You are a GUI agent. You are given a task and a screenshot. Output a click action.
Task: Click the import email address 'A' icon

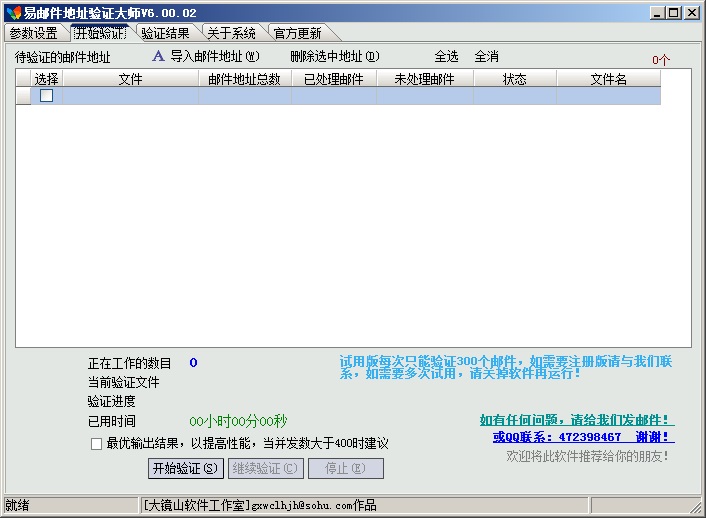click(157, 57)
